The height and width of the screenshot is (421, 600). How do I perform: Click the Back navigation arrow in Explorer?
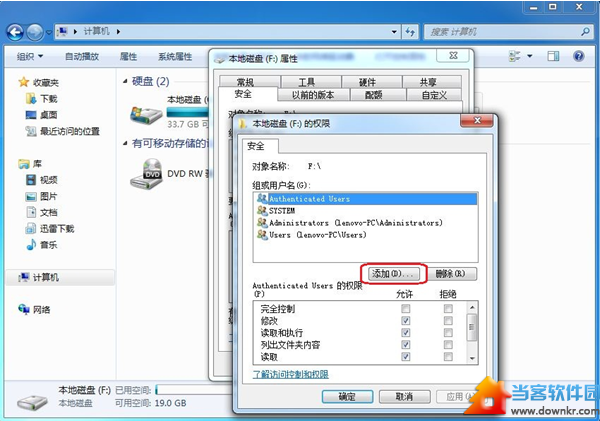tap(15, 32)
